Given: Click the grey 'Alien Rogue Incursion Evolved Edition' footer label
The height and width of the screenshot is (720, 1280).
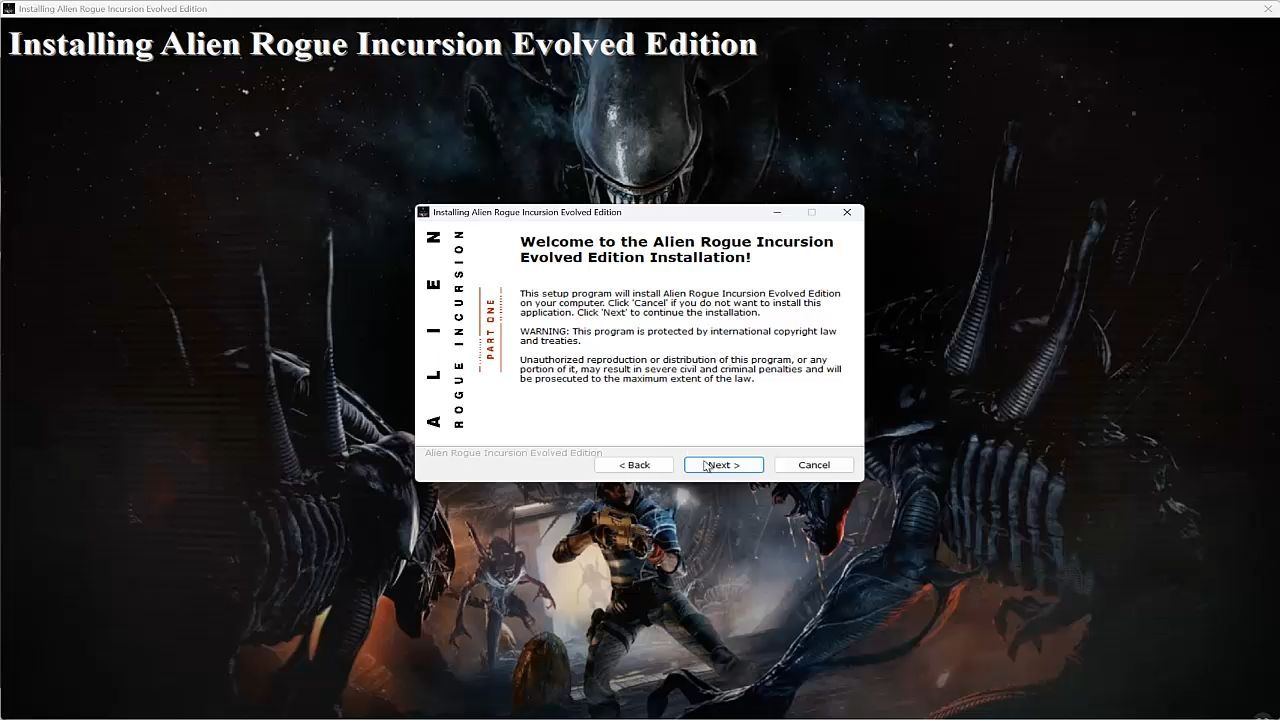Looking at the screenshot, I should pyautogui.click(x=513, y=453).
